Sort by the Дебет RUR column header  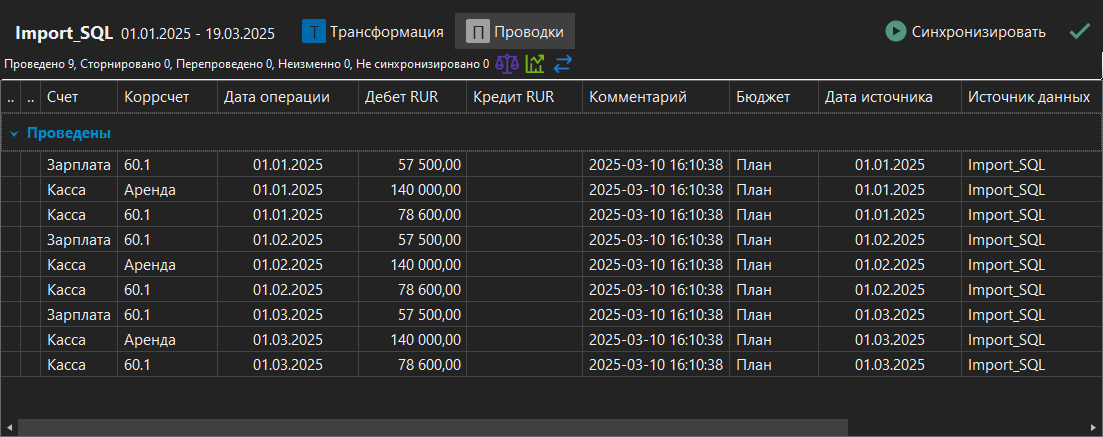tap(401, 97)
